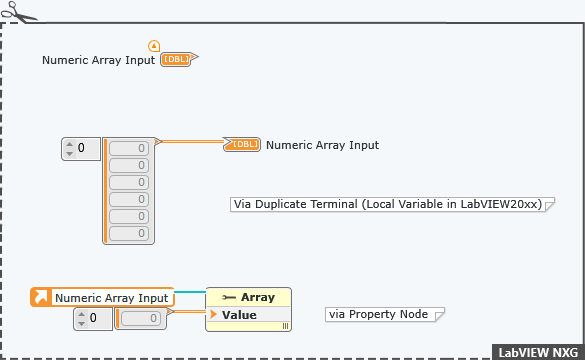Click the orange reference arrow icon
The width and height of the screenshot is (585, 360).
[41, 297]
